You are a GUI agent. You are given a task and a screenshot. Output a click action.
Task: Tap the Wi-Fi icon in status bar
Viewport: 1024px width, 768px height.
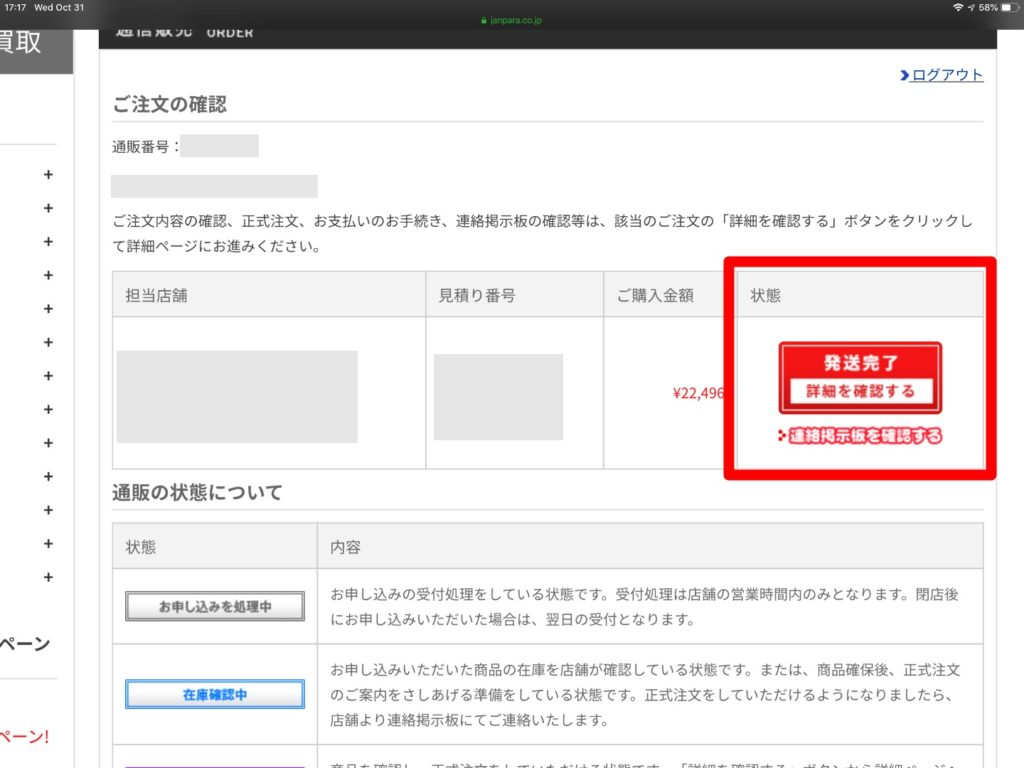(958, 7)
